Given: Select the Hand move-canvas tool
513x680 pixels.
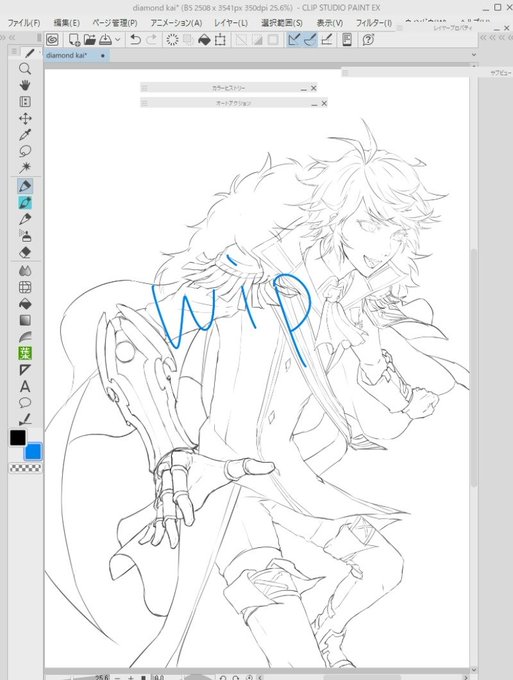Looking at the screenshot, I should (x=25, y=85).
